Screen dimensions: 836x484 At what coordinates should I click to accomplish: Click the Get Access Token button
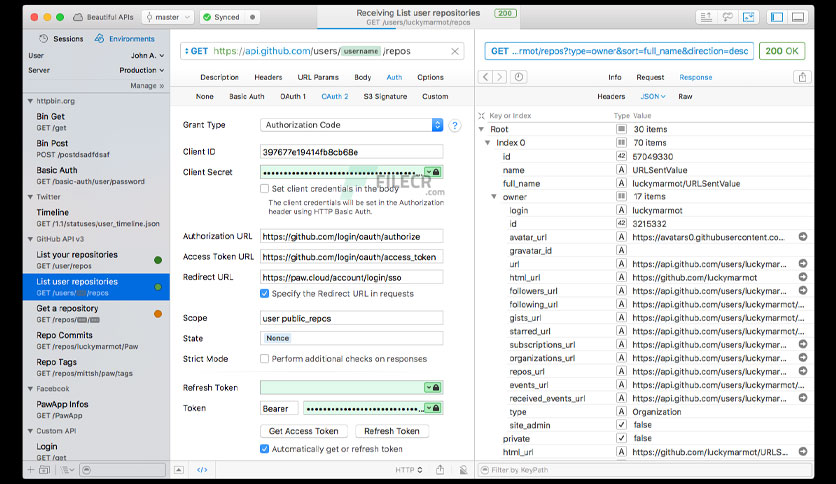(304, 431)
